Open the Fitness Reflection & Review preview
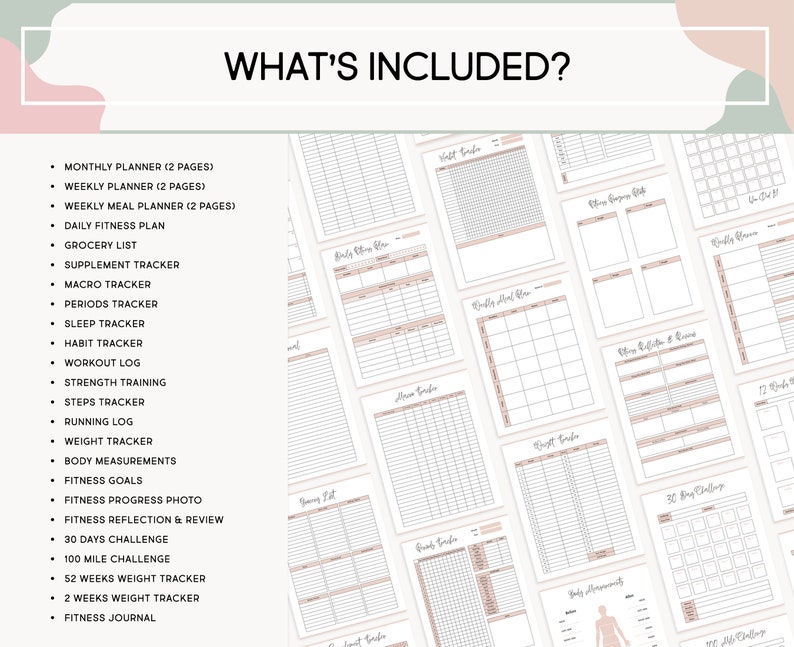 coord(672,403)
